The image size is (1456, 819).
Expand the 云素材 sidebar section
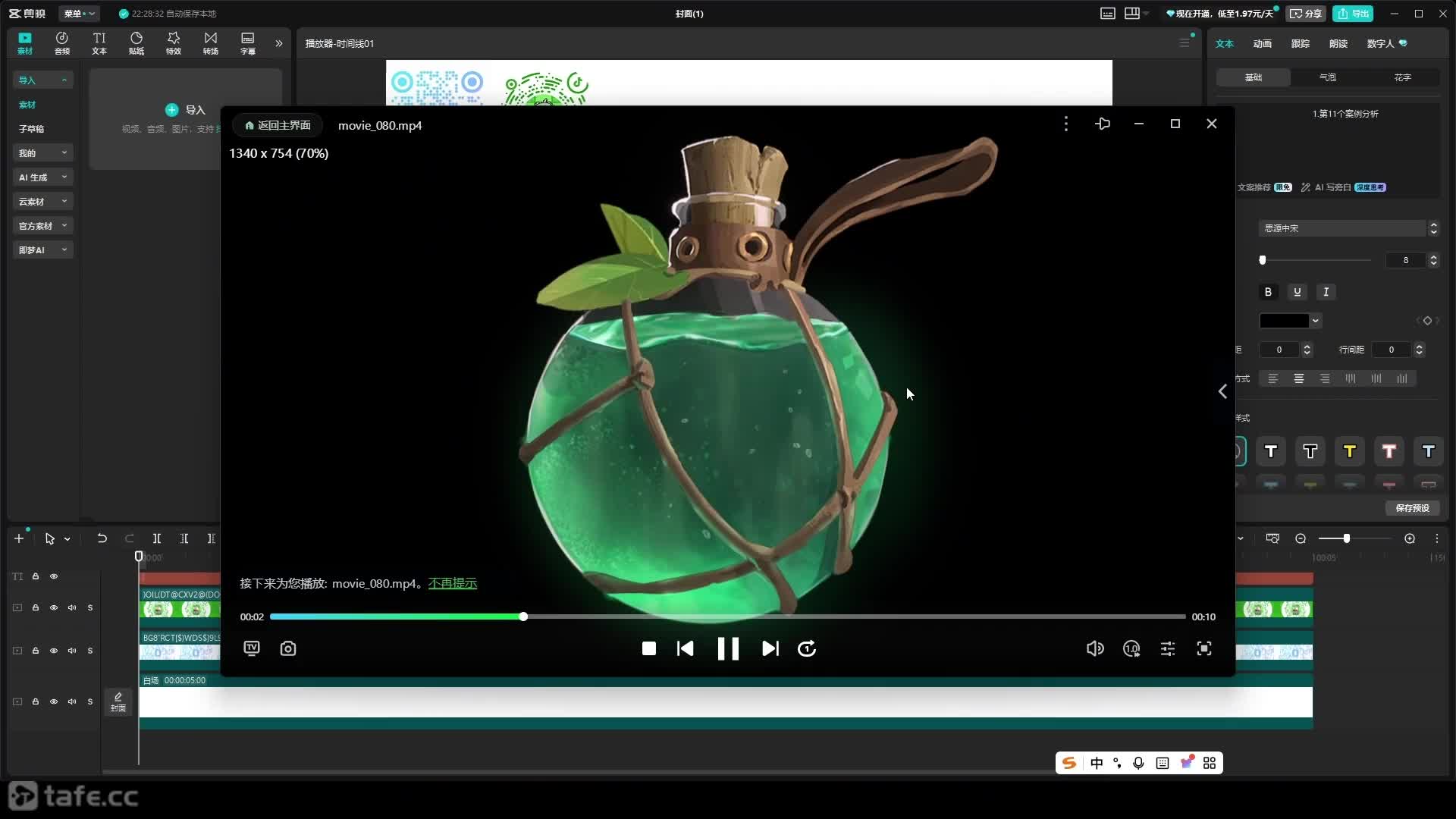click(43, 202)
